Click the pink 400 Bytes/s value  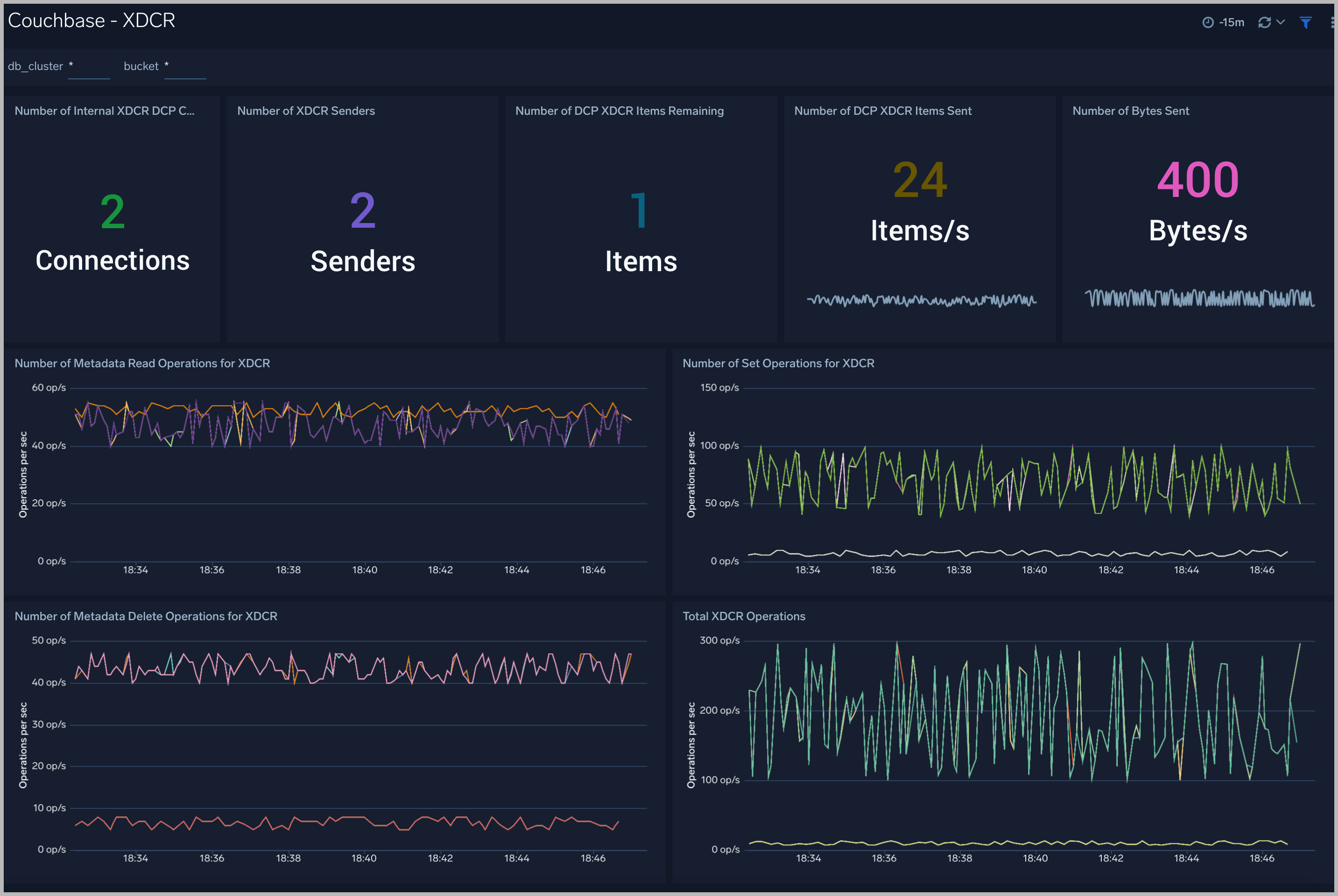[x=1198, y=180]
